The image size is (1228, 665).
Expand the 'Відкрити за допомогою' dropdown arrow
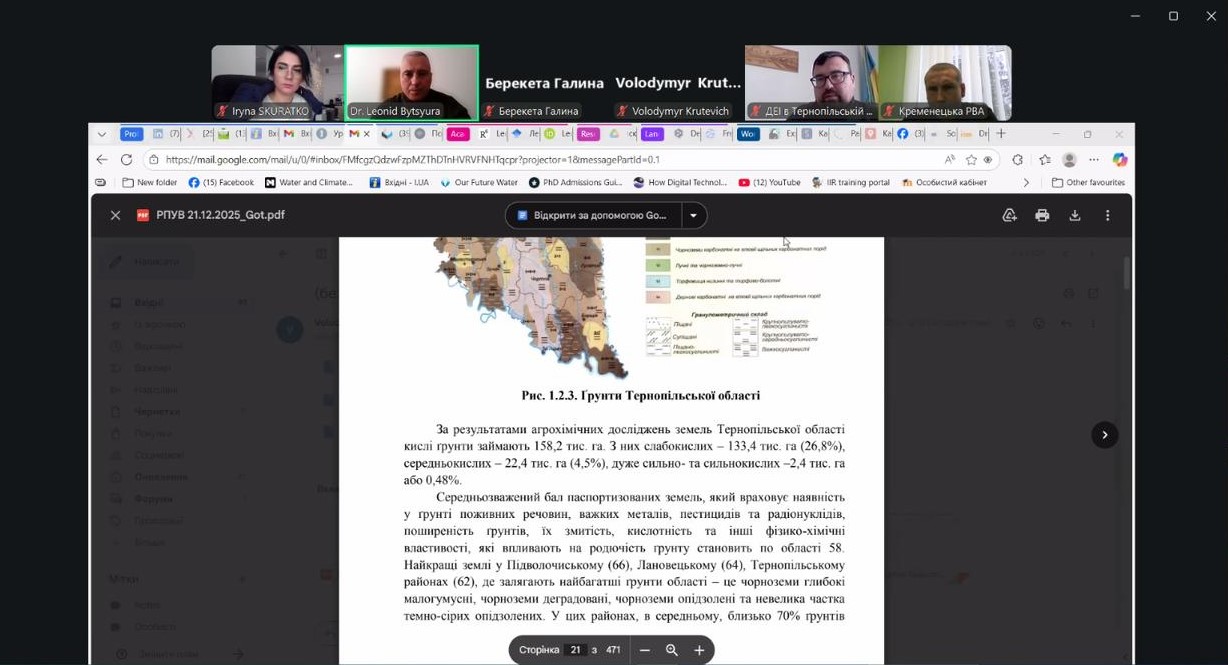pos(693,215)
